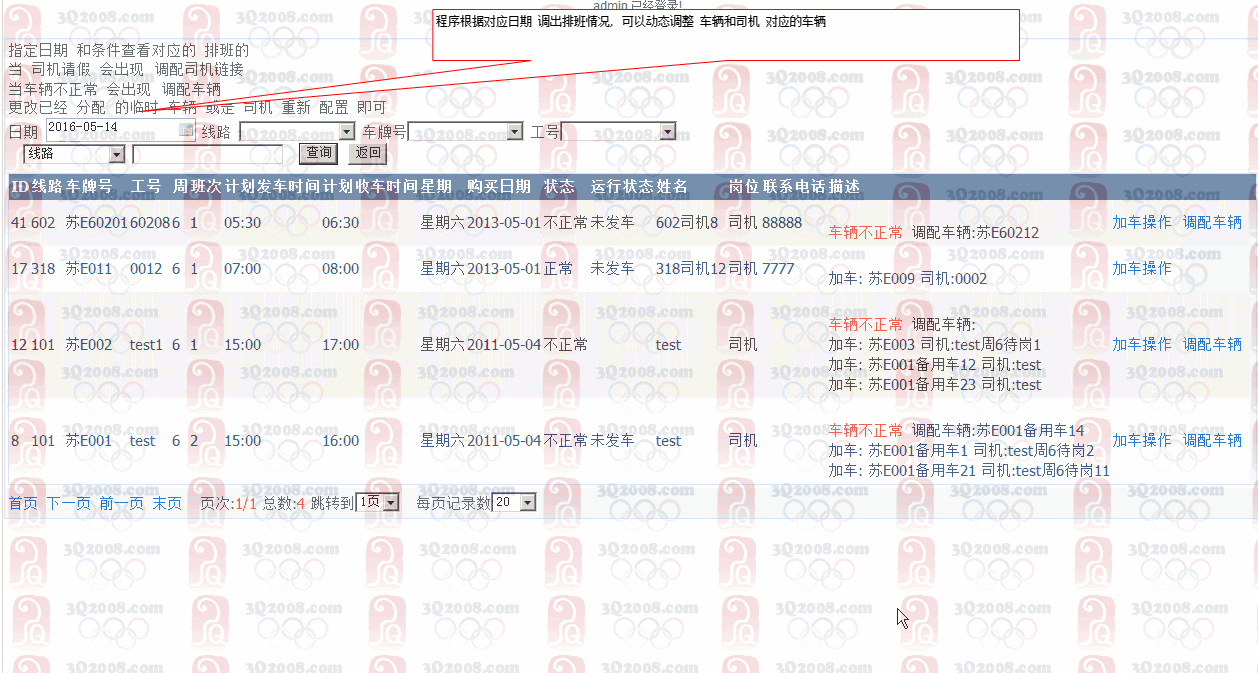Click description 调配车辆:苏E001备用车14
This screenshot has height=673, width=1258.
(998, 430)
